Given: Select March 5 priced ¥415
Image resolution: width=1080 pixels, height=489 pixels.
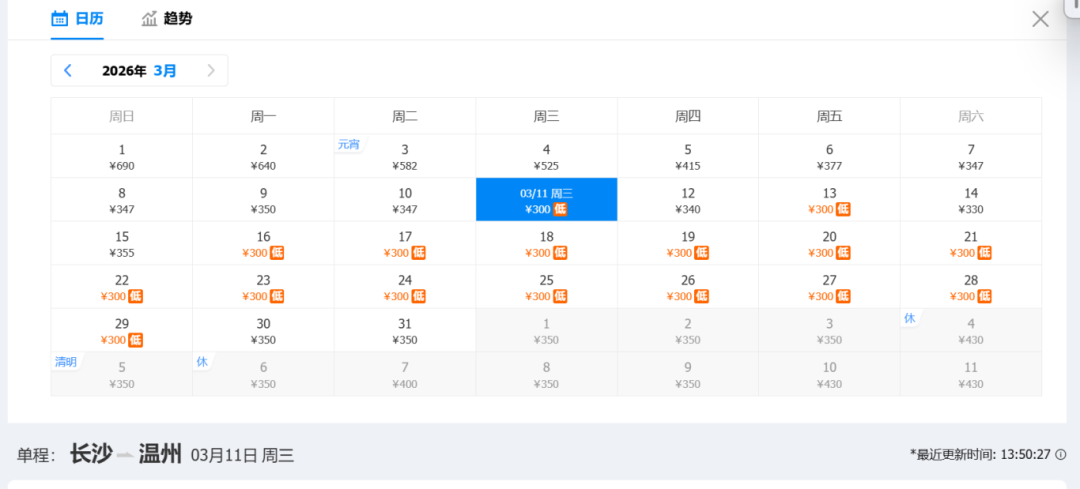Looking at the screenshot, I should coord(688,156).
